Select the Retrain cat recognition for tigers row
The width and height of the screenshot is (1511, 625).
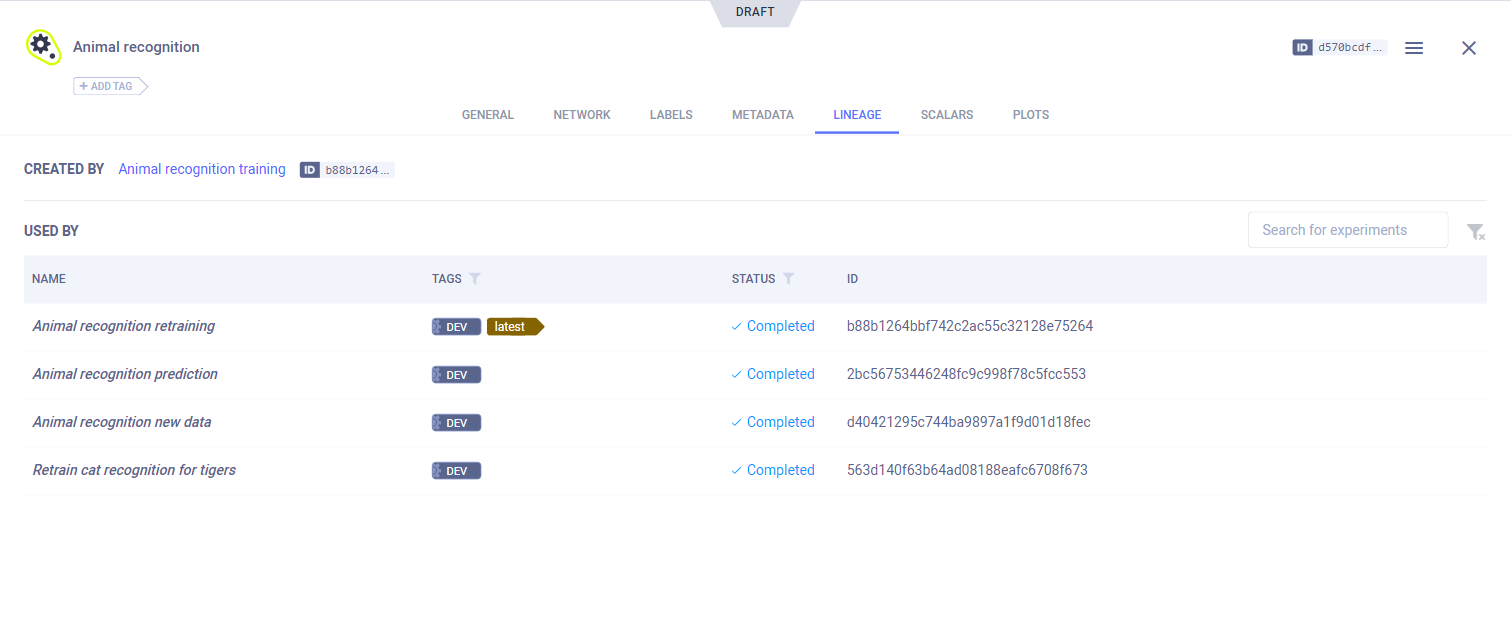click(134, 470)
